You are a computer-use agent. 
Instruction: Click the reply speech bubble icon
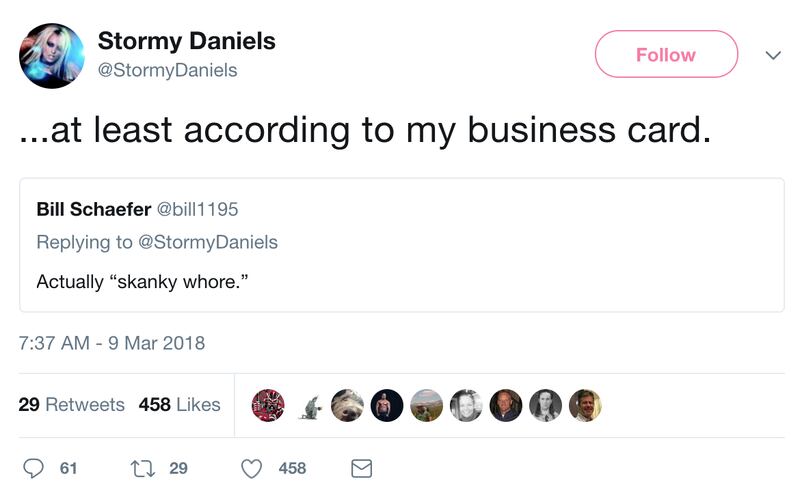click(34, 468)
